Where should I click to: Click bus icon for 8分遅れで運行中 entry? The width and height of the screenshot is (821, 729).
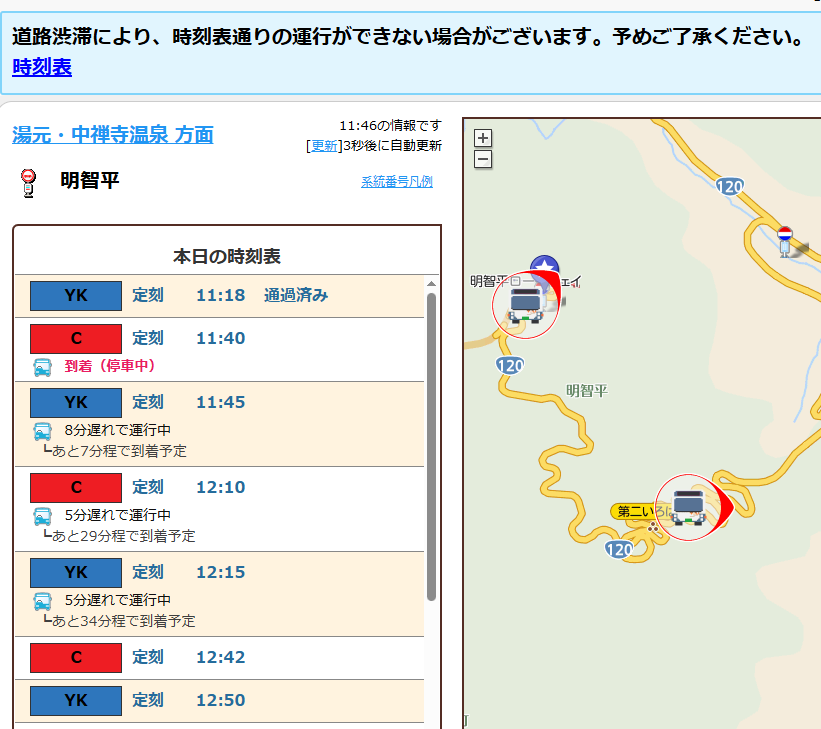43,431
